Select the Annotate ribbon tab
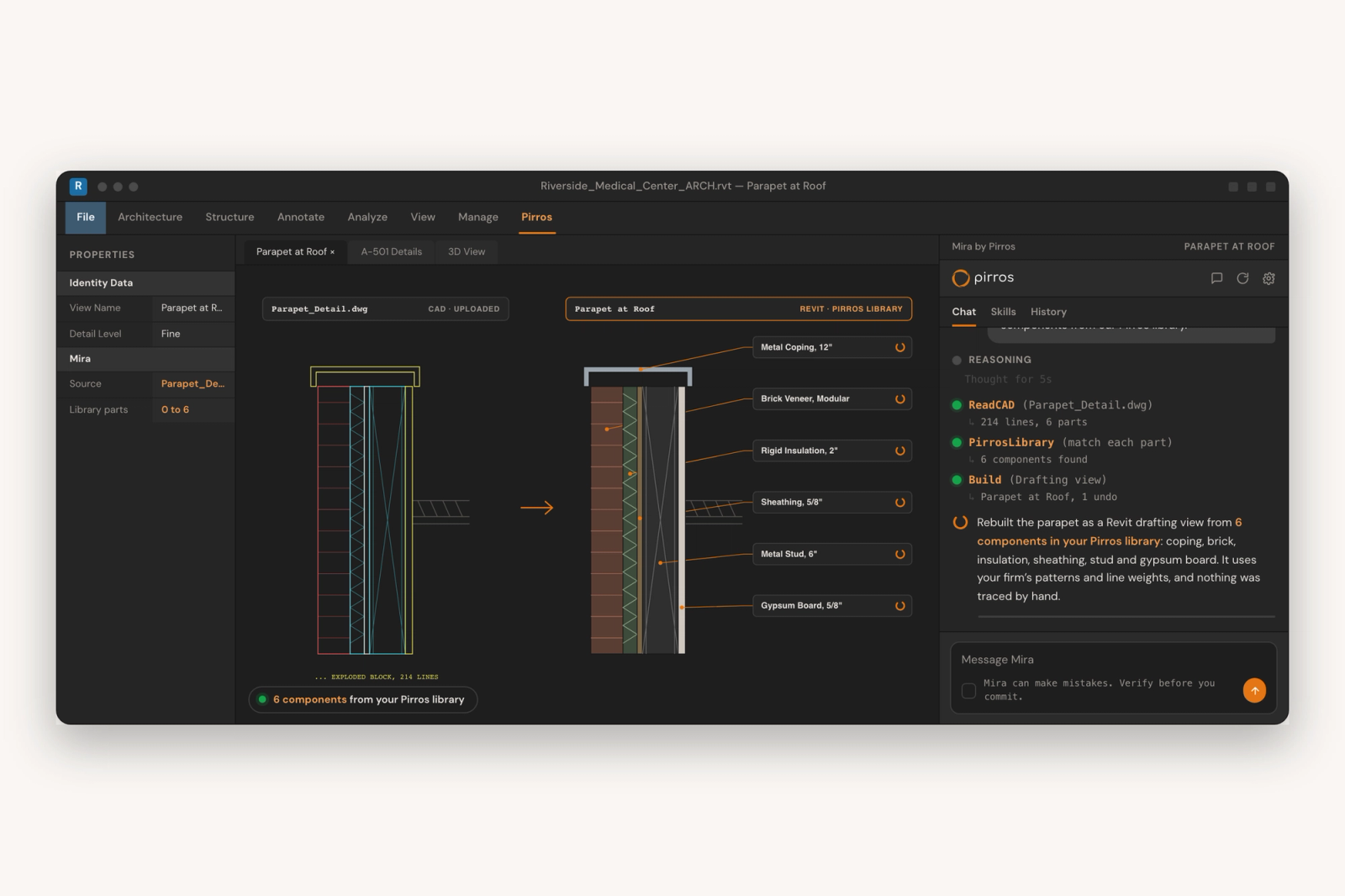Screen dimensions: 1345x896 coord(301,217)
